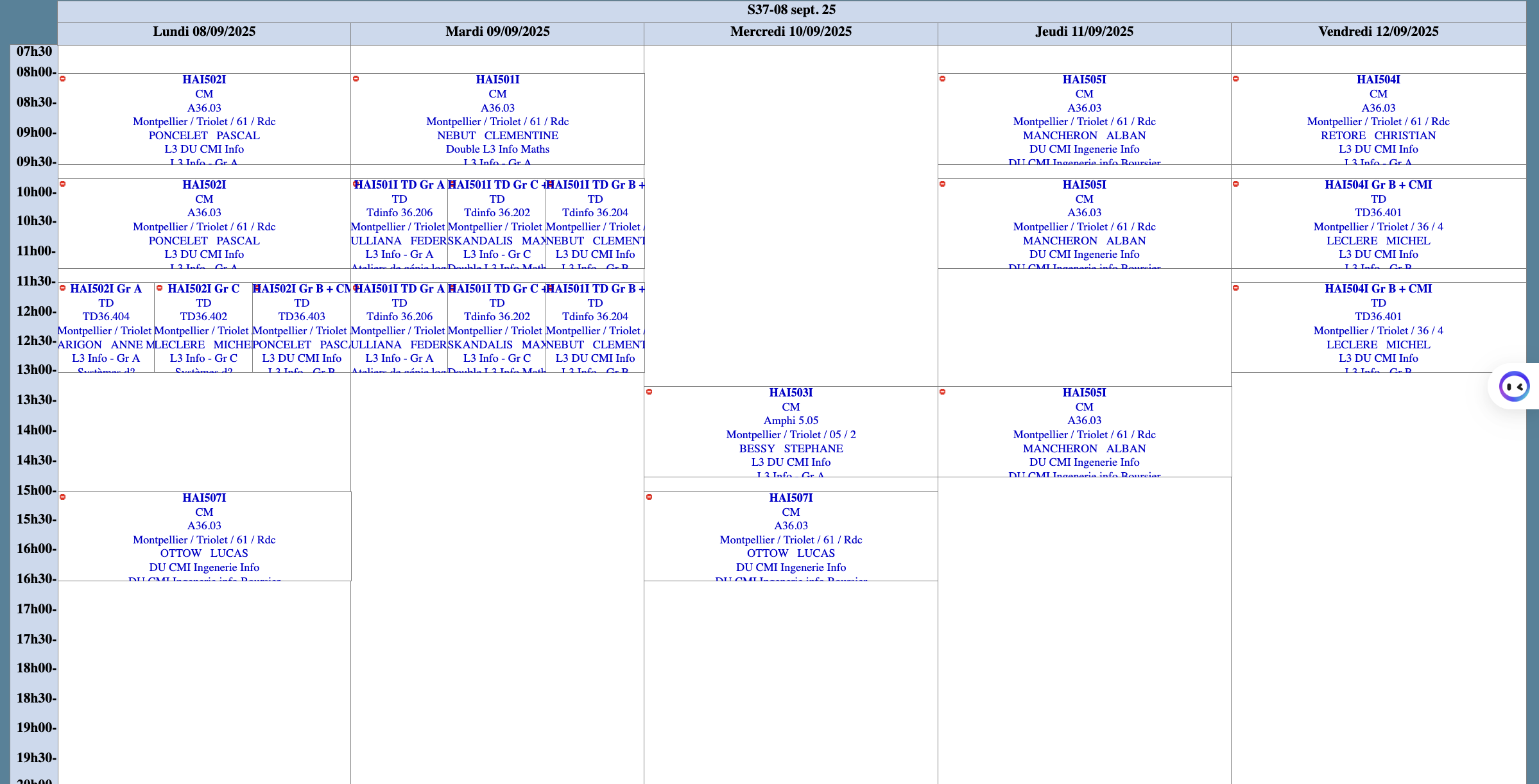Screen dimensions: 1539x784
Task: Click HAI502I Gr A TD title
Action: (x=106, y=289)
